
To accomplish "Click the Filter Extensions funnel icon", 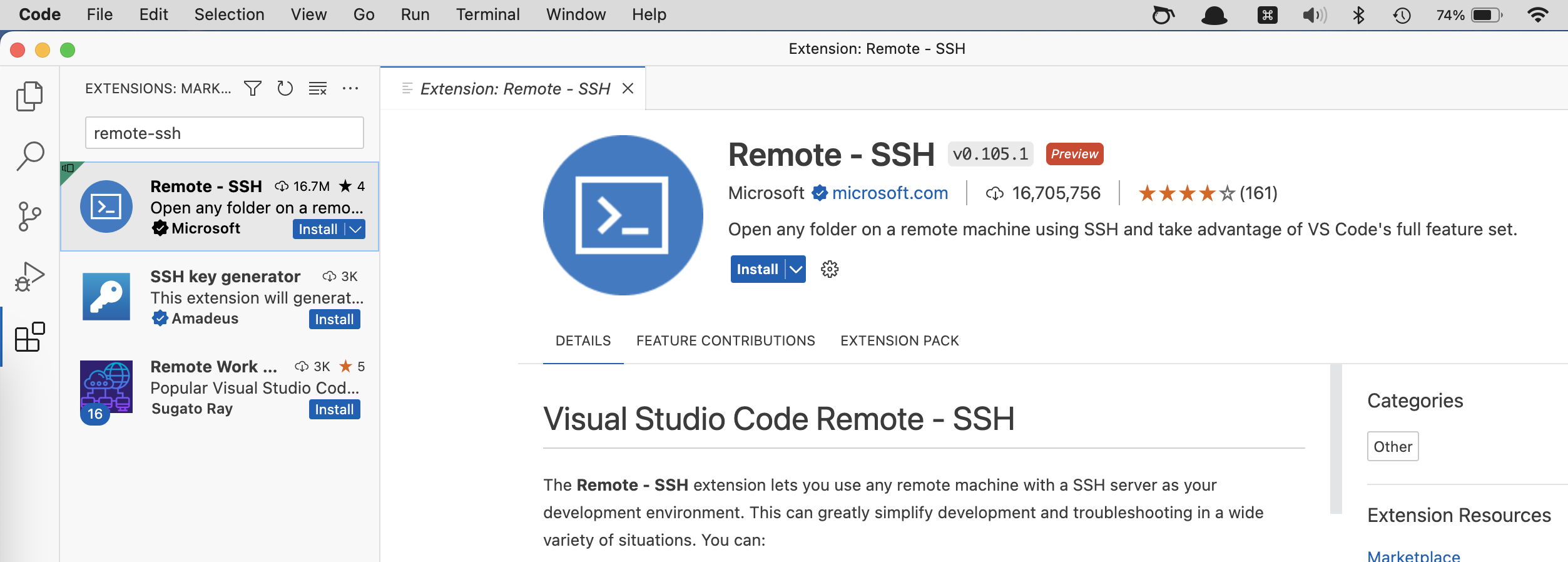I will click(x=253, y=88).
